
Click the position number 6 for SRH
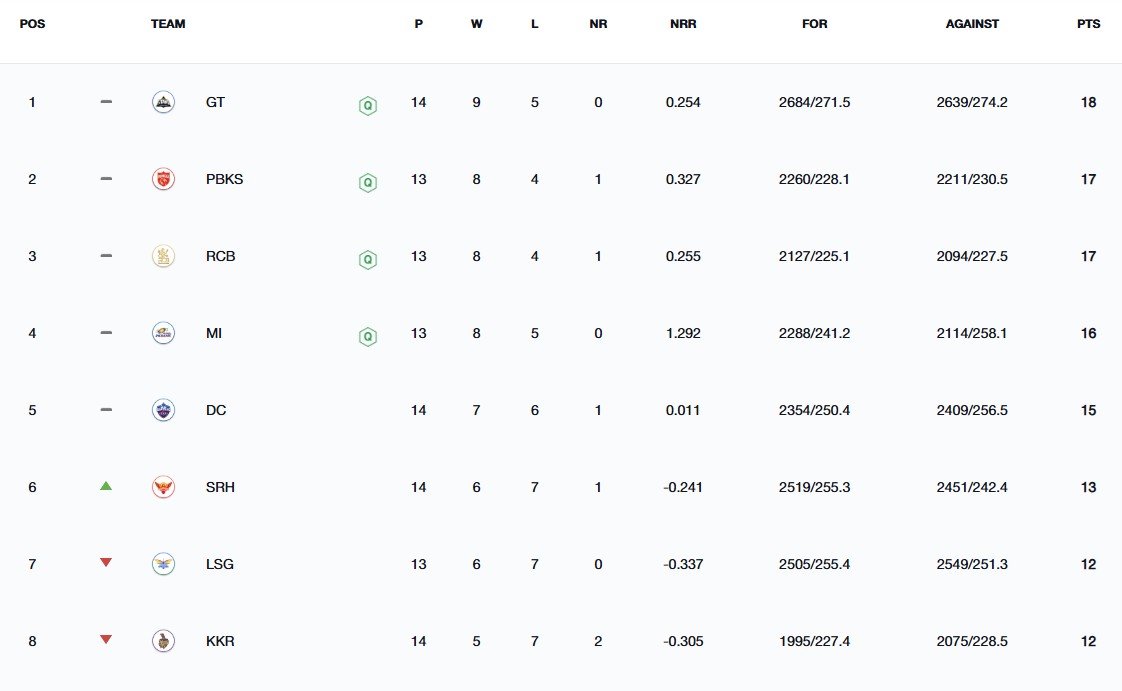pos(32,487)
